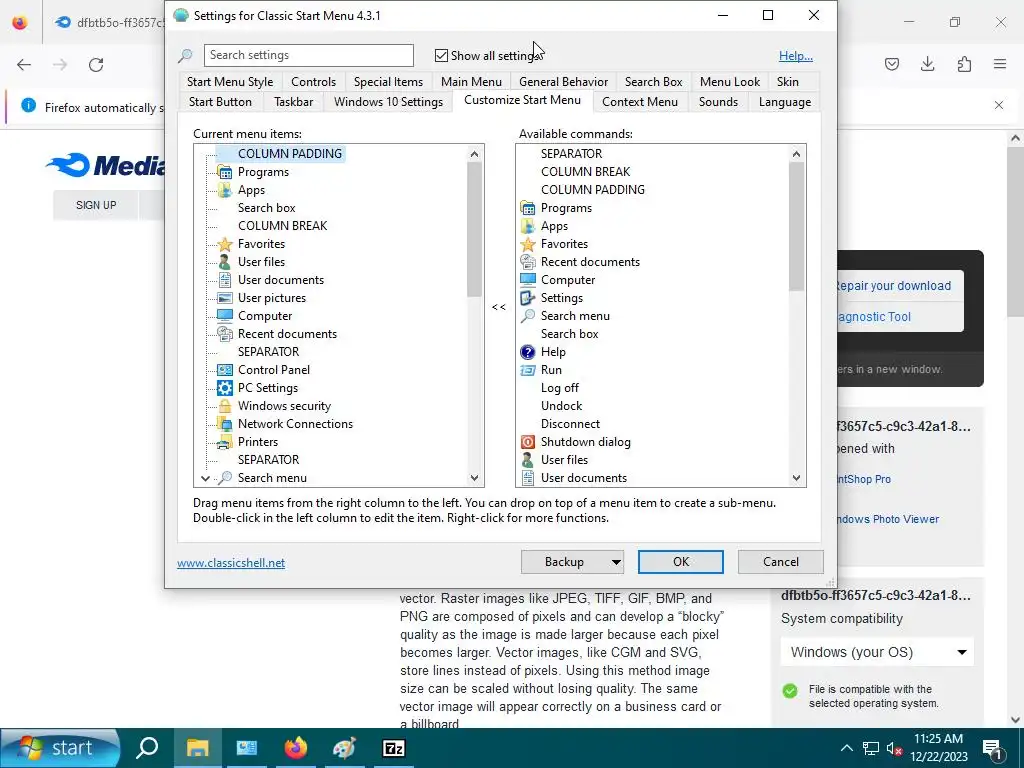Click the User documents icon in left list
This screenshot has width=1024, height=768.
(x=225, y=280)
